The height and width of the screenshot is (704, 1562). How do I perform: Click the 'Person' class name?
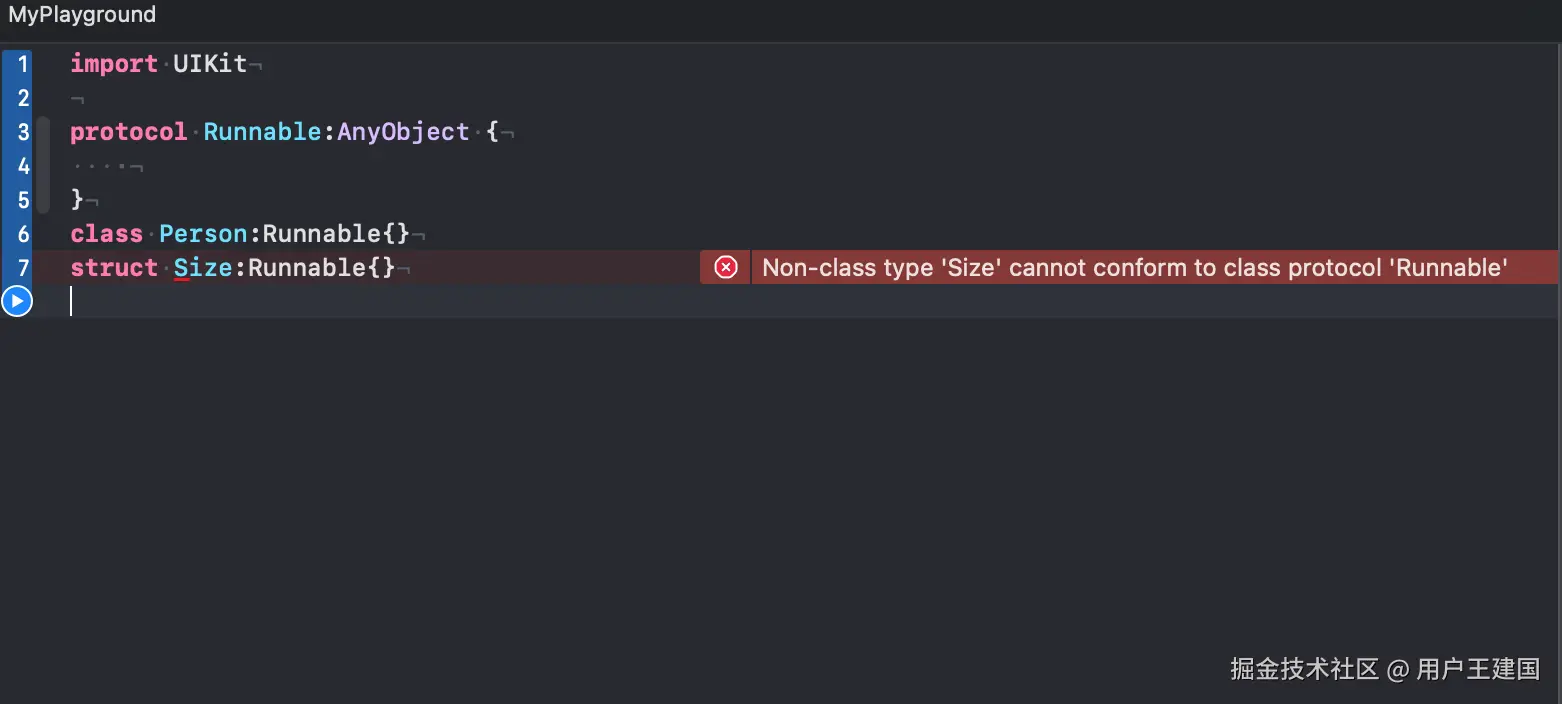pyautogui.click(x=203, y=234)
